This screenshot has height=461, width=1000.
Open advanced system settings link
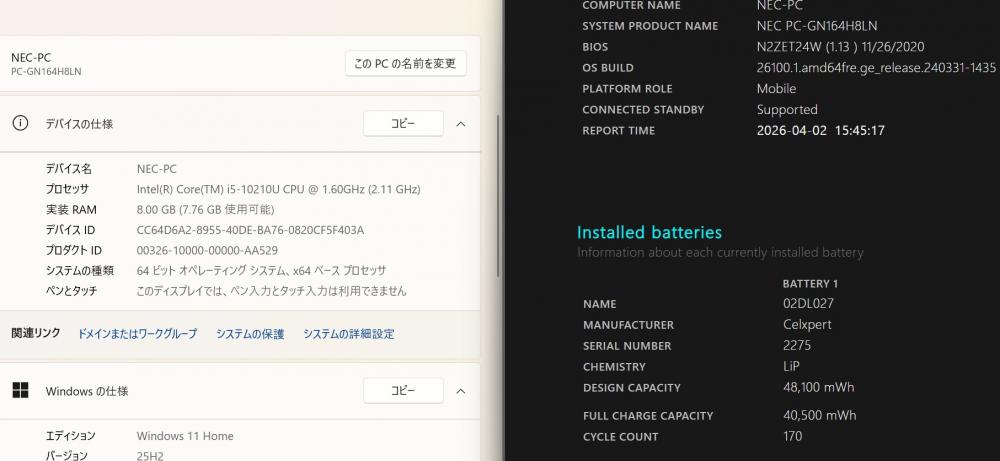click(349, 333)
